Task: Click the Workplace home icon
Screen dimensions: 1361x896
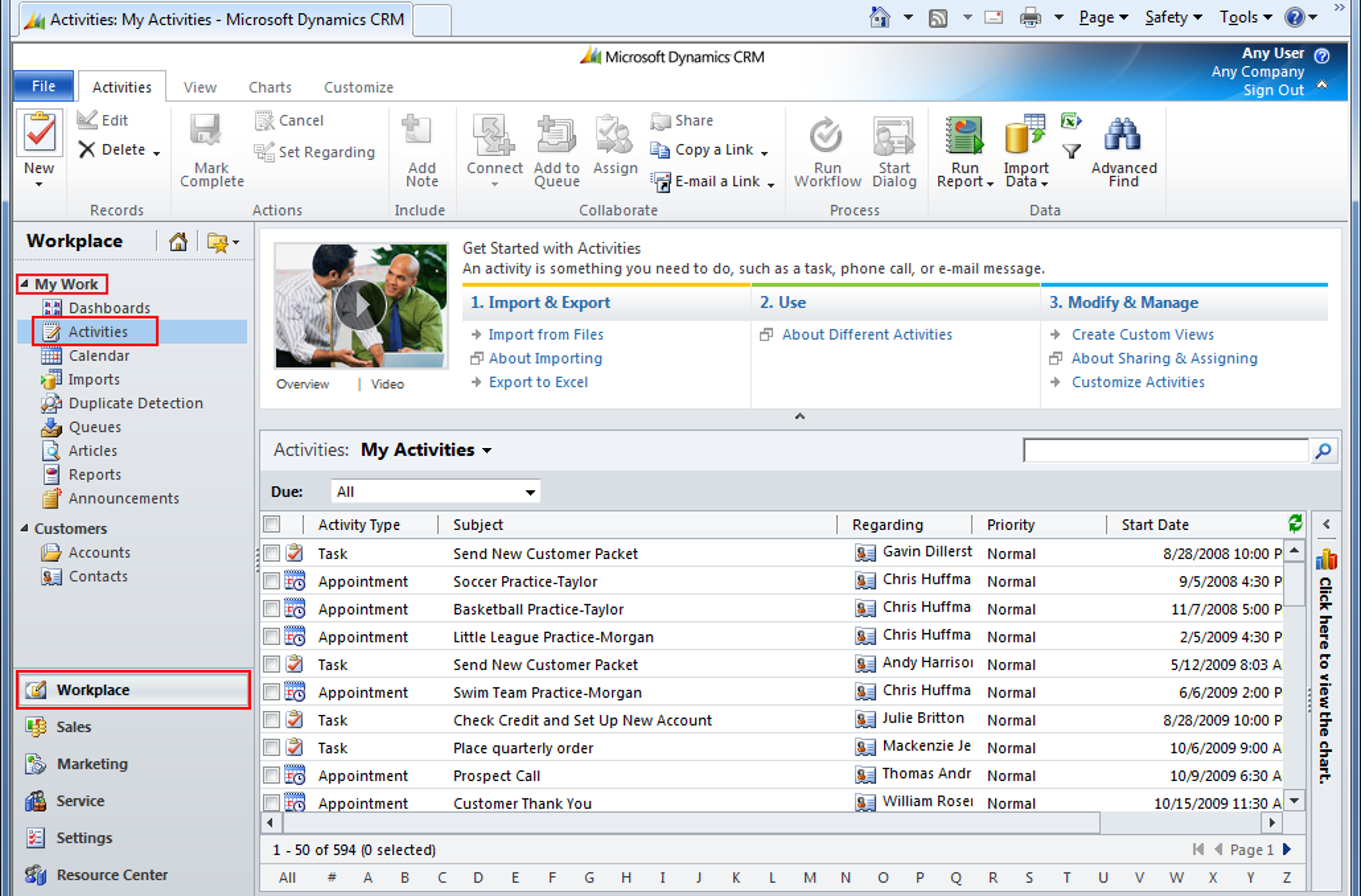Action: click(178, 242)
